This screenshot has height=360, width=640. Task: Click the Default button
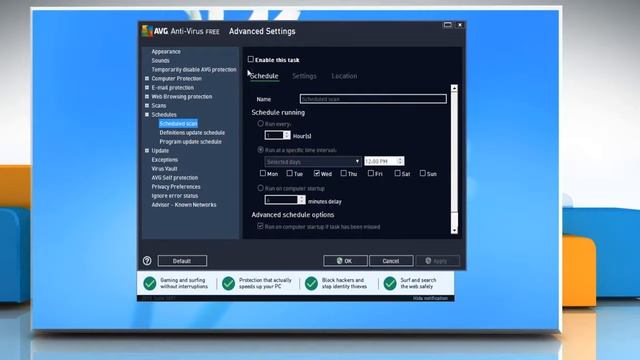click(x=182, y=261)
